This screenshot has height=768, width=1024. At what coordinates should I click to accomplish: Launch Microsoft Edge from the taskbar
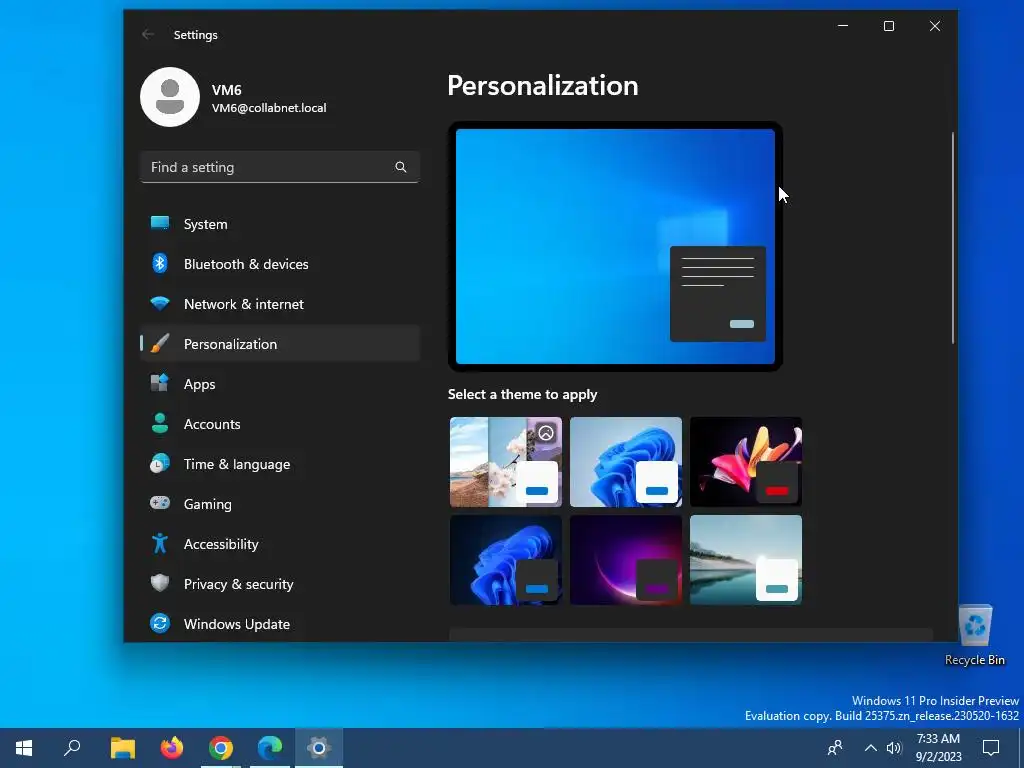tap(270, 748)
